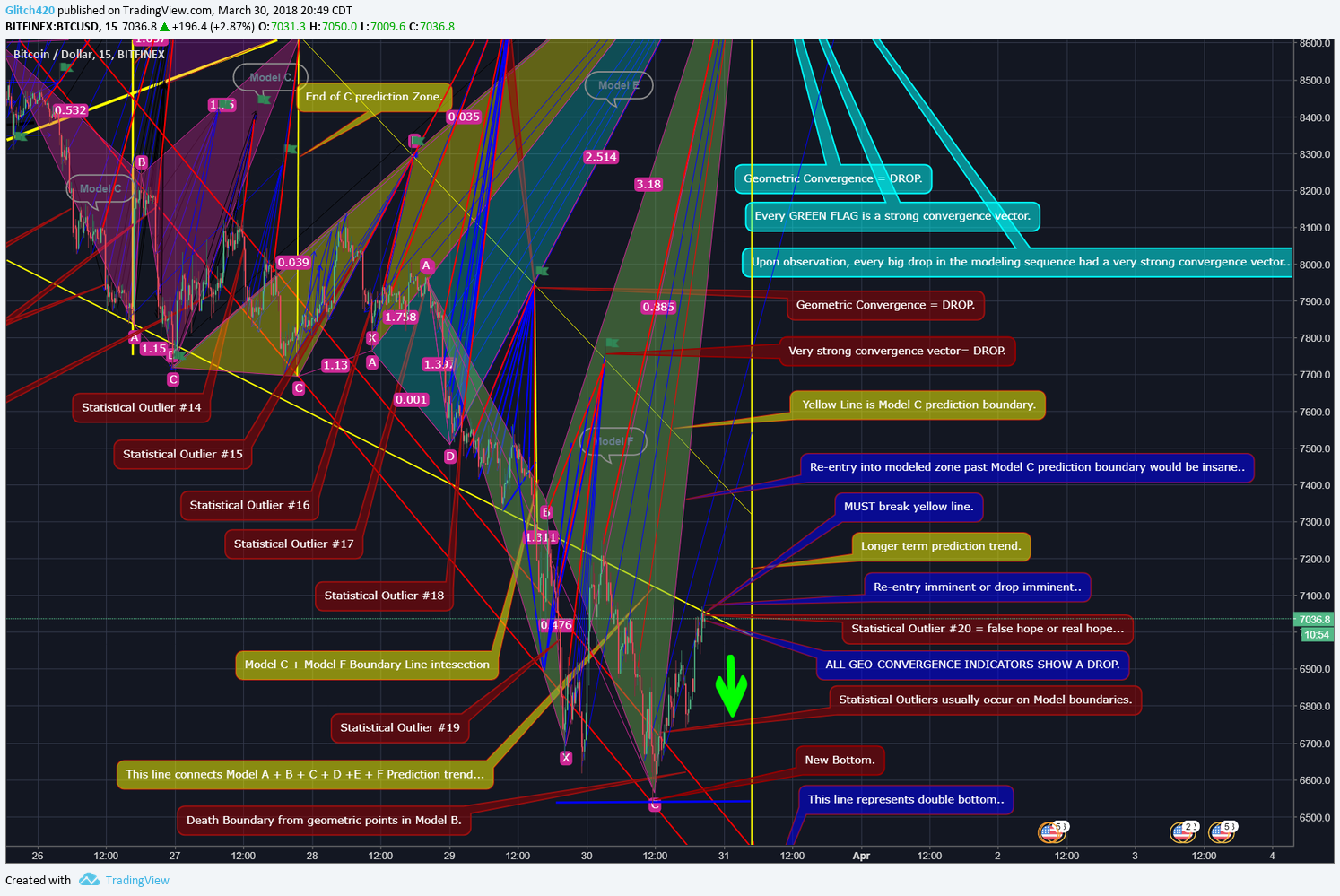Select the green up-arrow next to price 7036.8 in header
Viewport: 1340px width, 896px height.
(x=165, y=27)
